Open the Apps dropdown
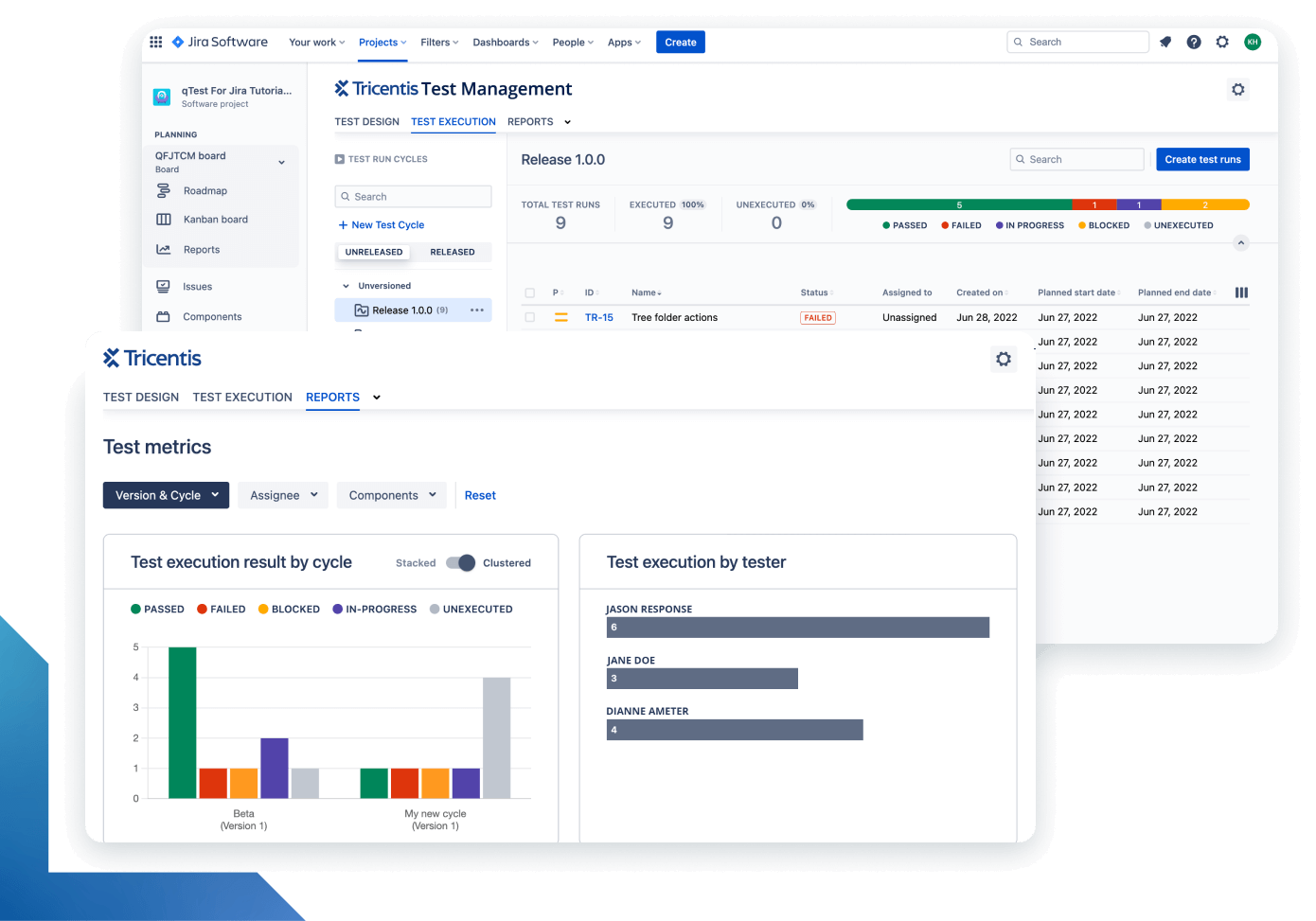Screen dimensions: 1316x921 [x=624, y=43]
